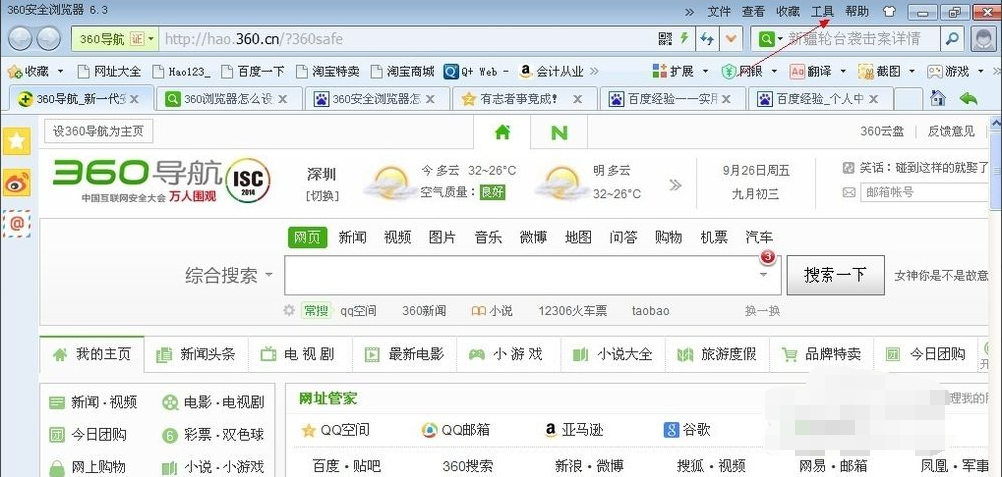Click the T-shirt skin icon
The width and height of the screenshot is (1002, 477).
click(x=889, y=11)
